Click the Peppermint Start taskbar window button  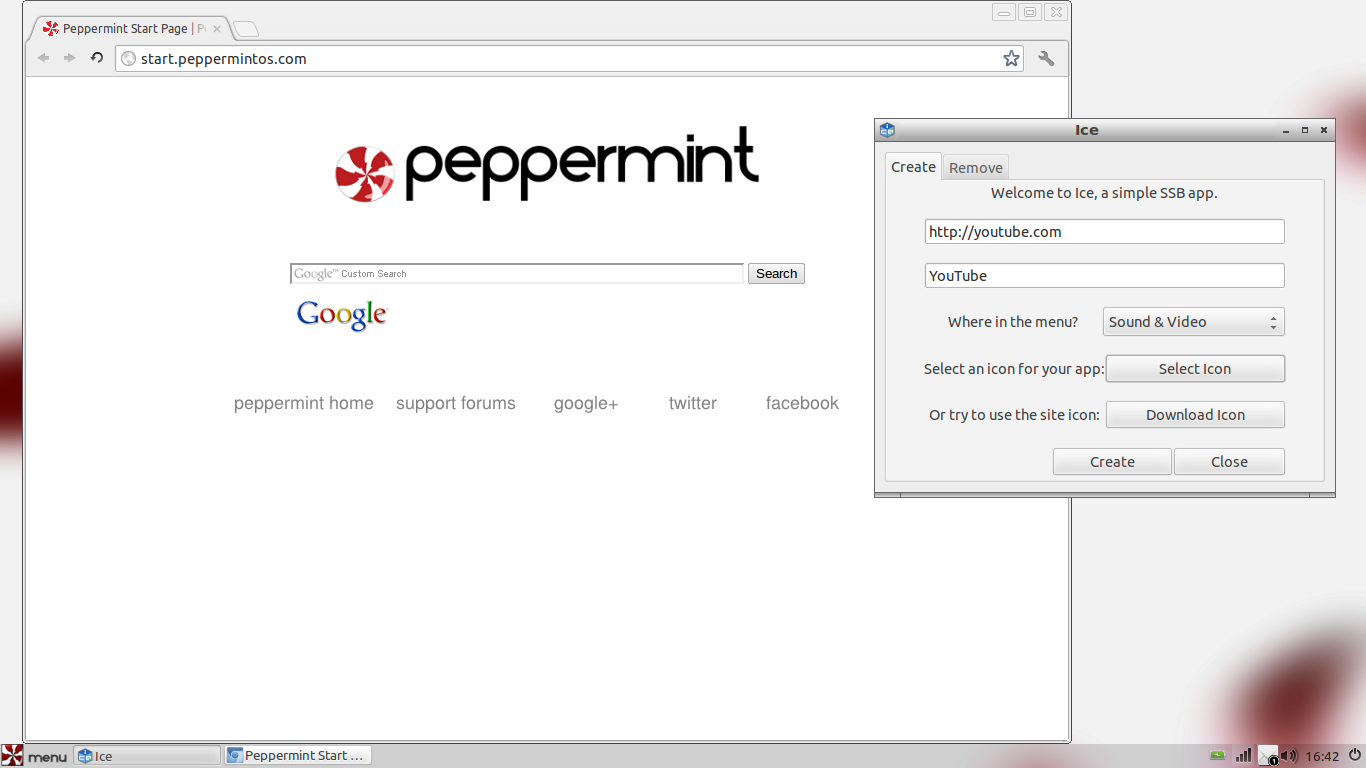pos(298,756)
